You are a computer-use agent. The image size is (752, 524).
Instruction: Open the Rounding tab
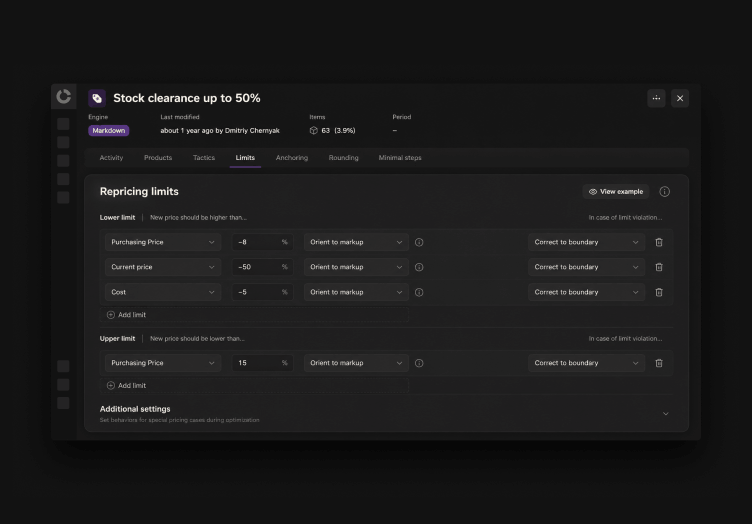343,158
